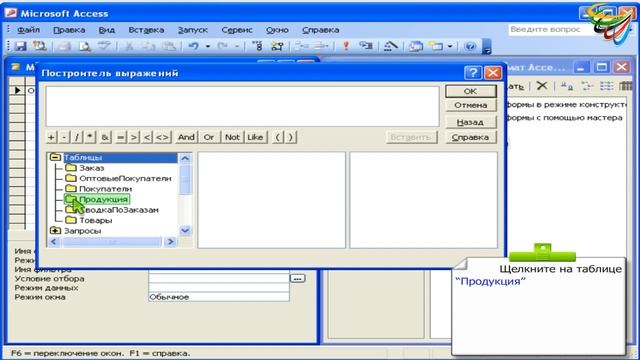Click the Build wand toolbar icon
This screenshot has height=360, width=640.
(391, 46)
